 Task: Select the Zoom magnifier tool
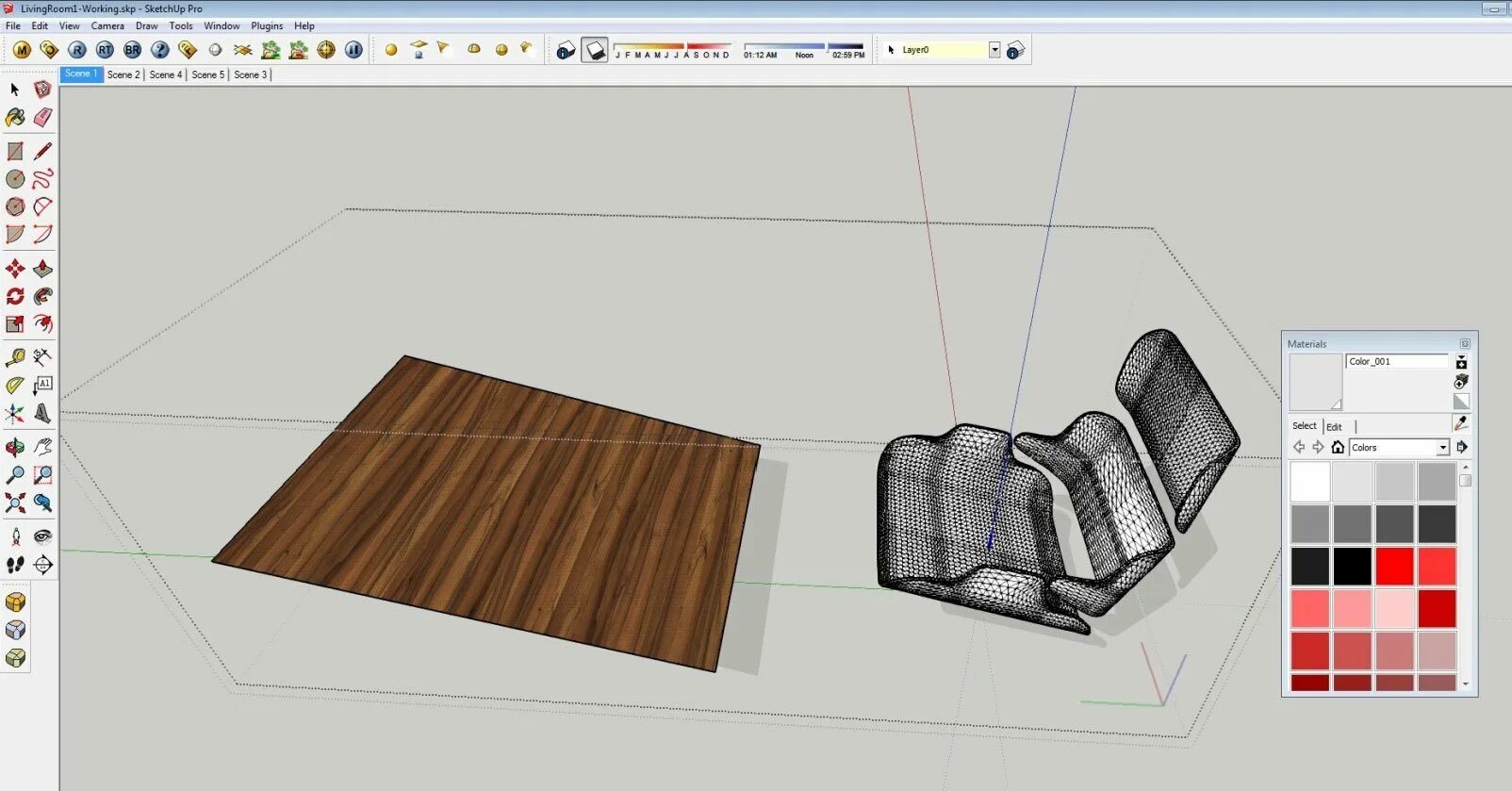point(15,475)
